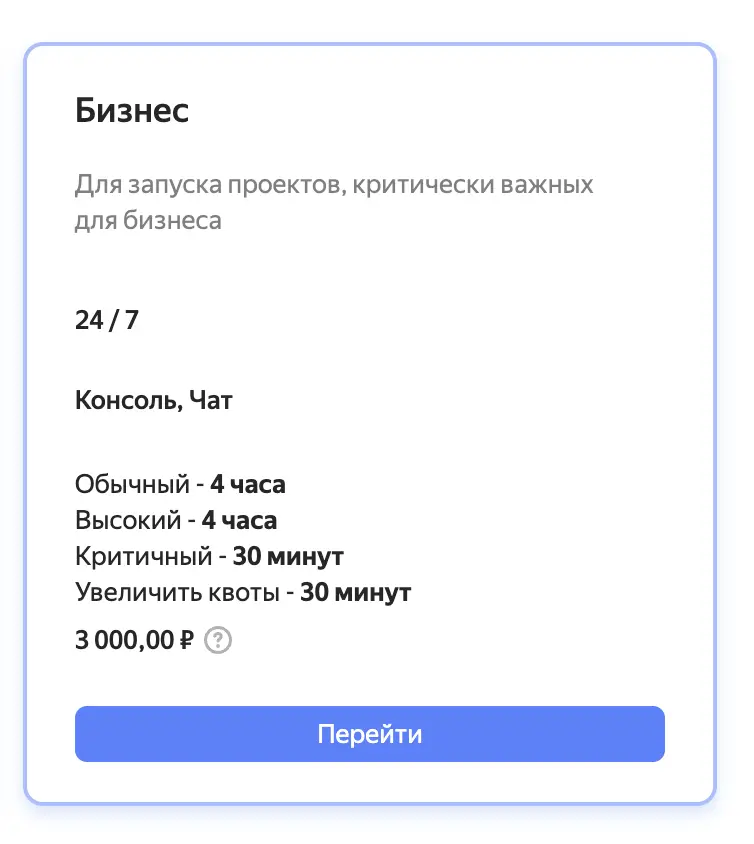Click the help question mark icon beside price

tap(218, 640)
